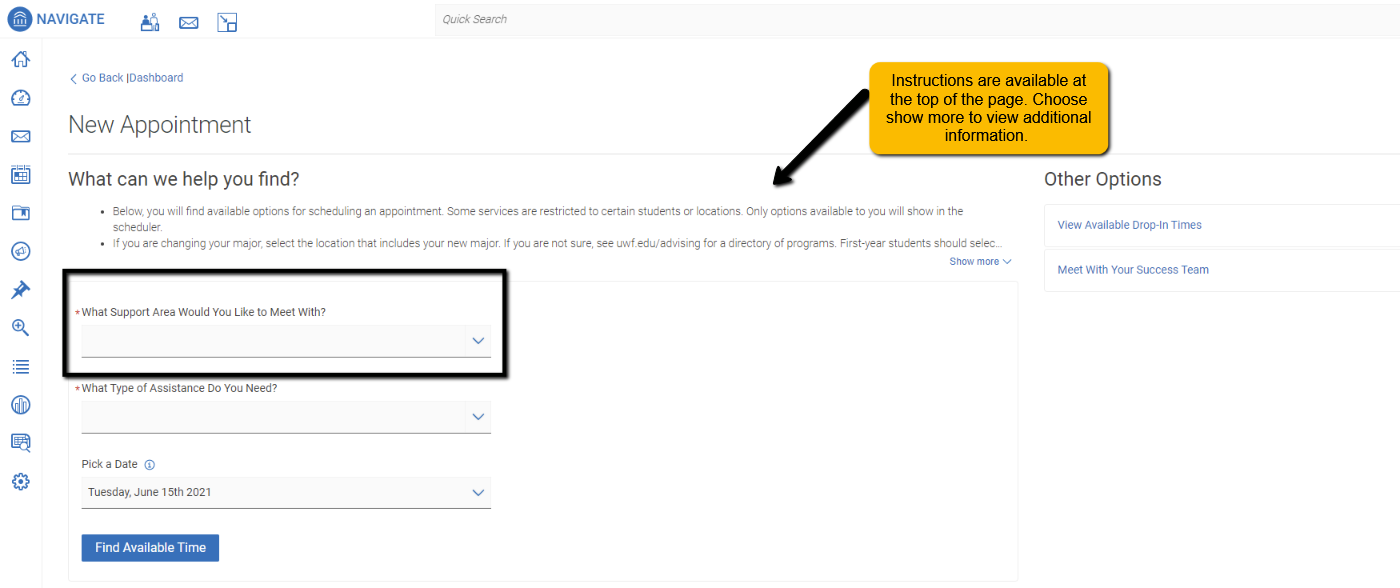The height and width of the screenshot is (588, 1400).
Task: Open the Support Area dropdown
Action: coord(286,341)
